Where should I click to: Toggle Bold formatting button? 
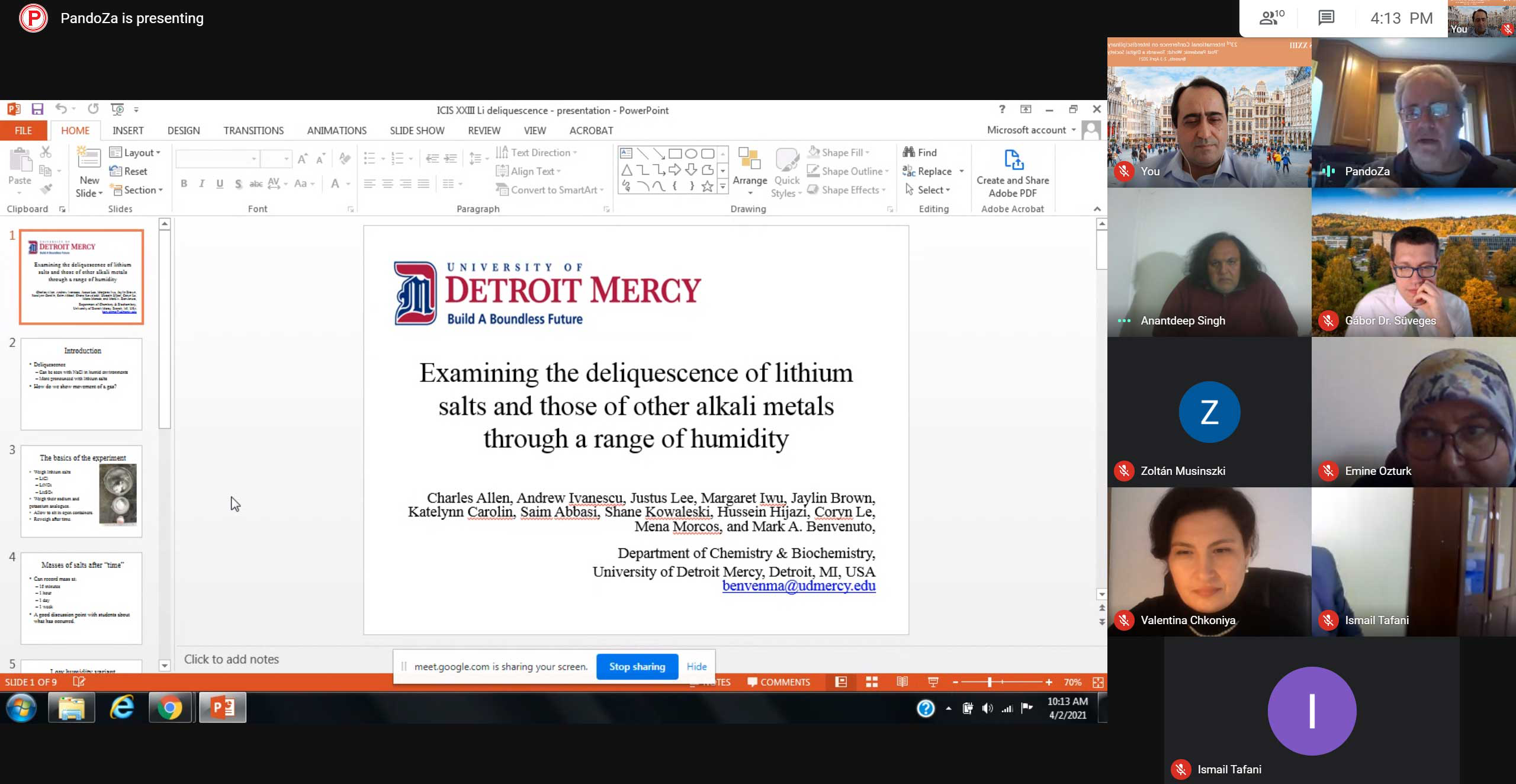pos(184,184)
